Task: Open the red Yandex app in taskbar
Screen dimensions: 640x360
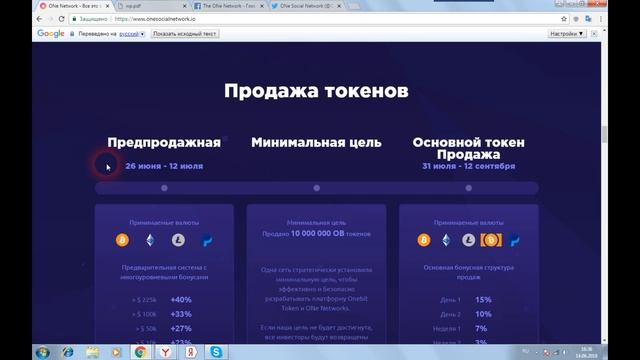Action: pos(190,352)
